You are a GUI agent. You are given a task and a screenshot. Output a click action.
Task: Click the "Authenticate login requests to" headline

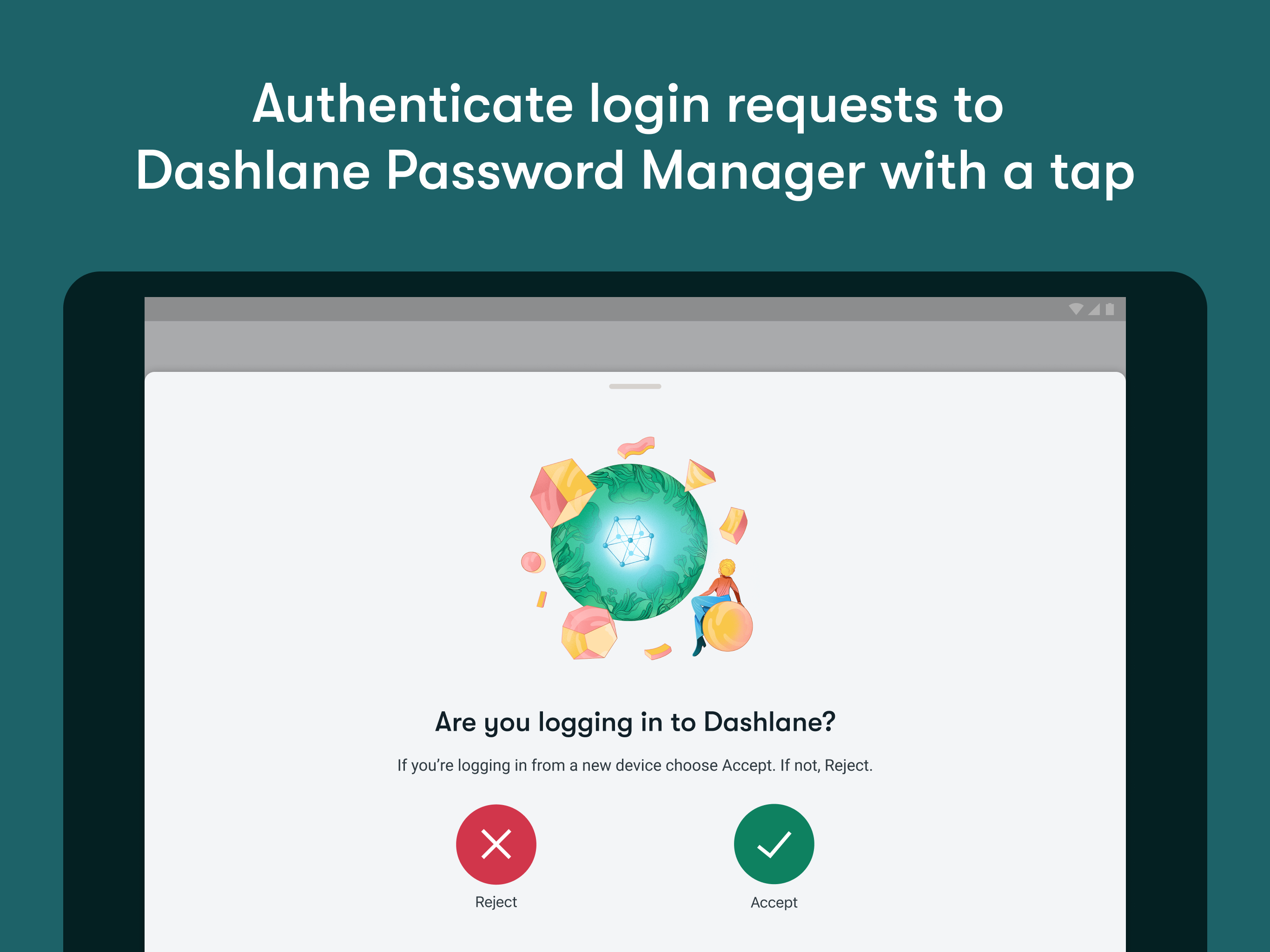tap(628, 104)
